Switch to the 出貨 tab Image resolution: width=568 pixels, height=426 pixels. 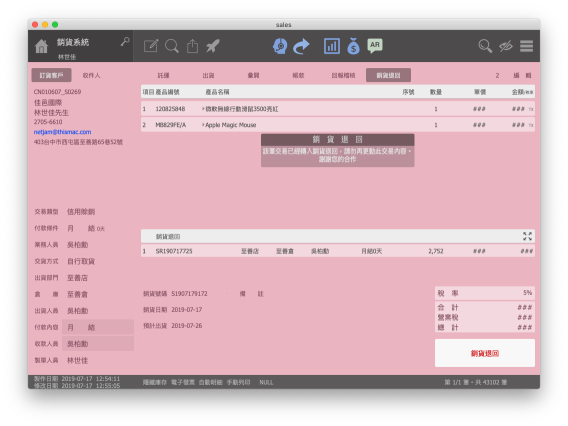tap(208, 75)
